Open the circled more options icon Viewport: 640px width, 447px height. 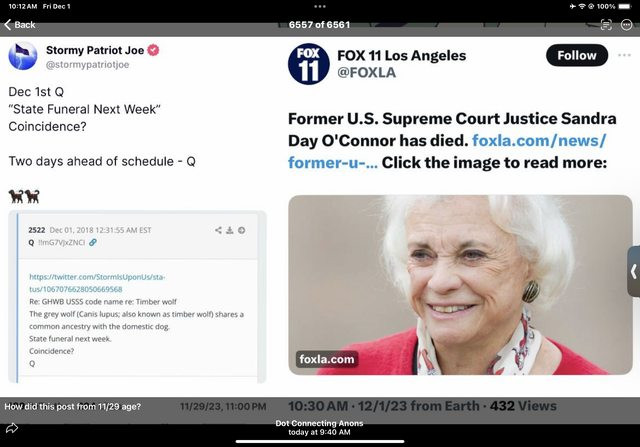(626, 25)
